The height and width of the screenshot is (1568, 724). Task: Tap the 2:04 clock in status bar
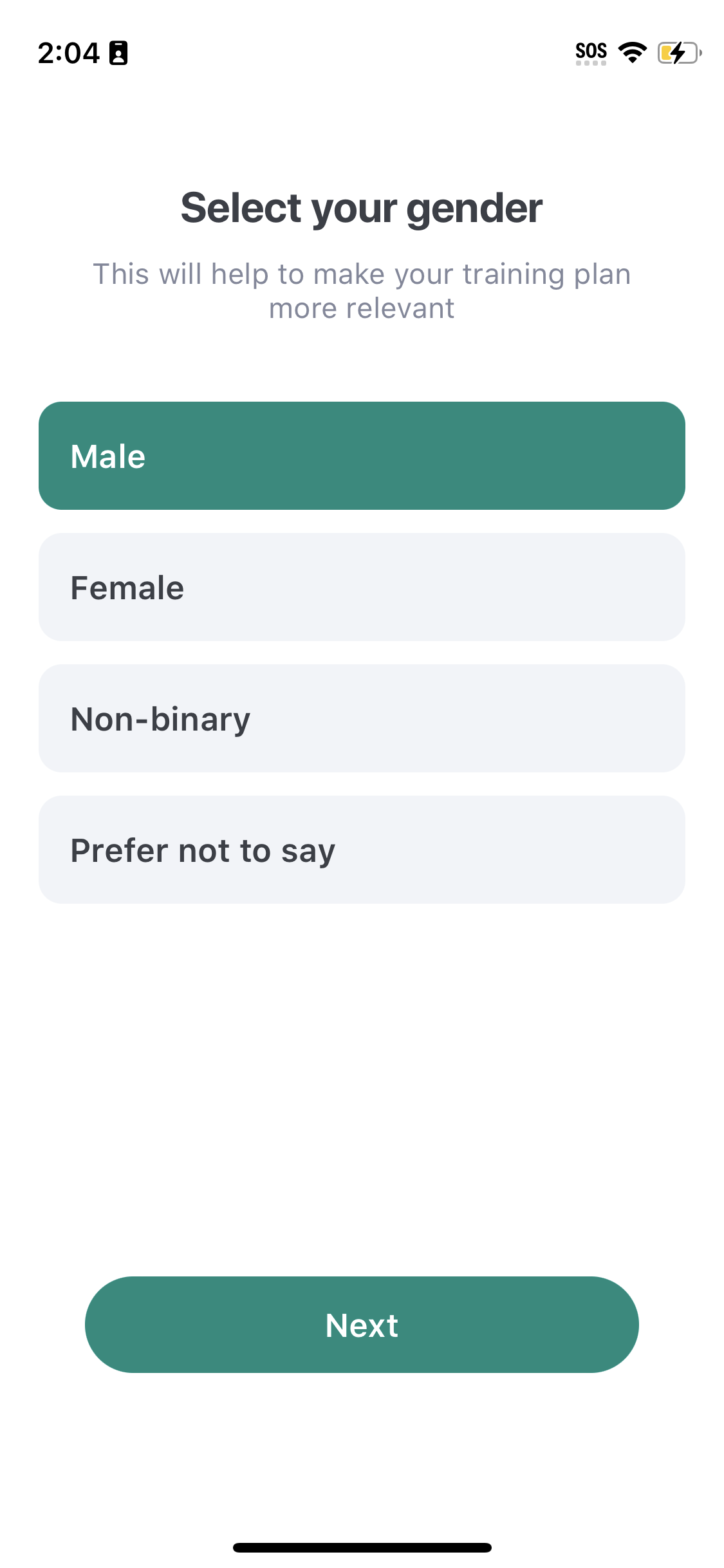[x=68, y=53]
